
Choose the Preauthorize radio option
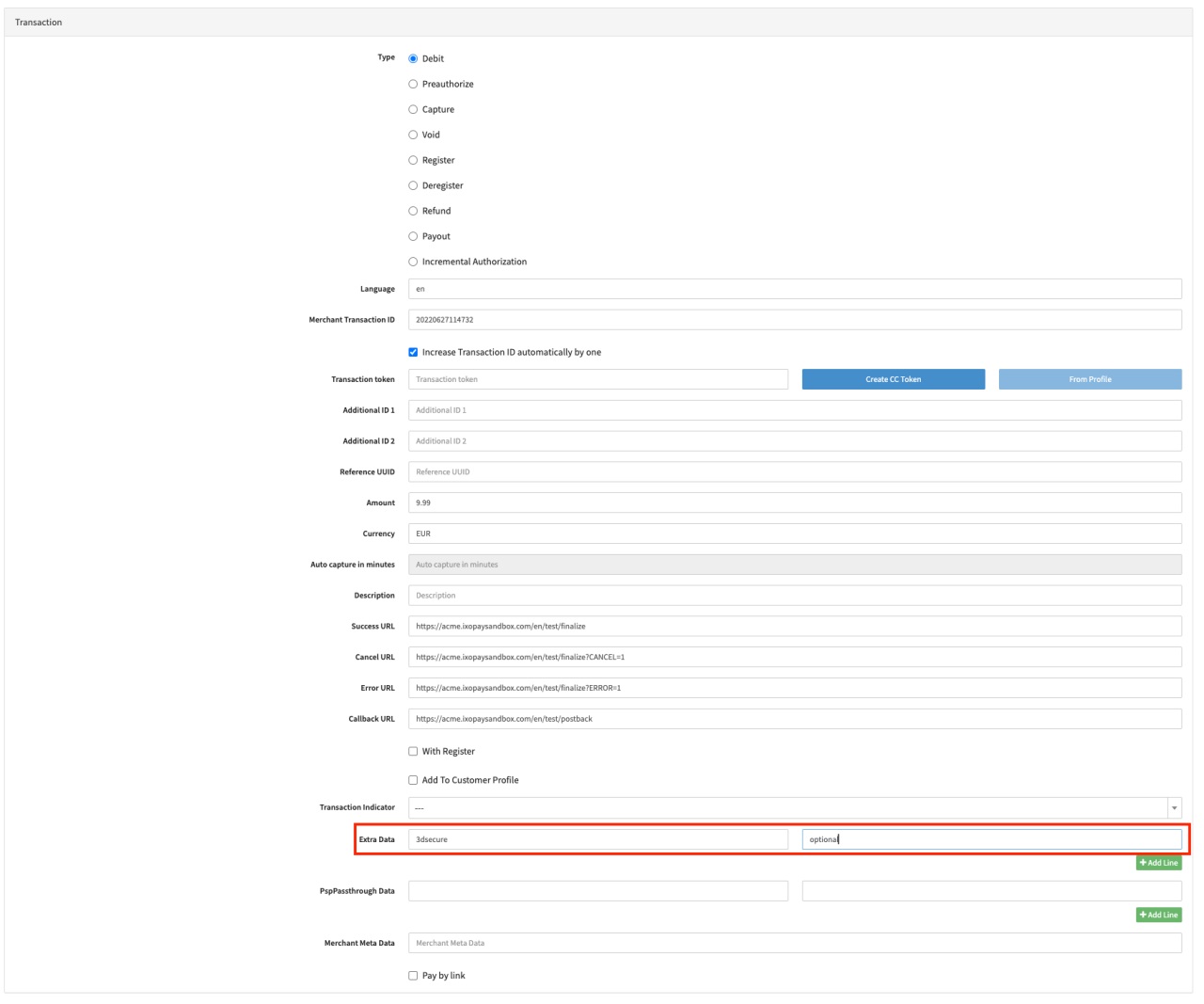tap(413, 84)
